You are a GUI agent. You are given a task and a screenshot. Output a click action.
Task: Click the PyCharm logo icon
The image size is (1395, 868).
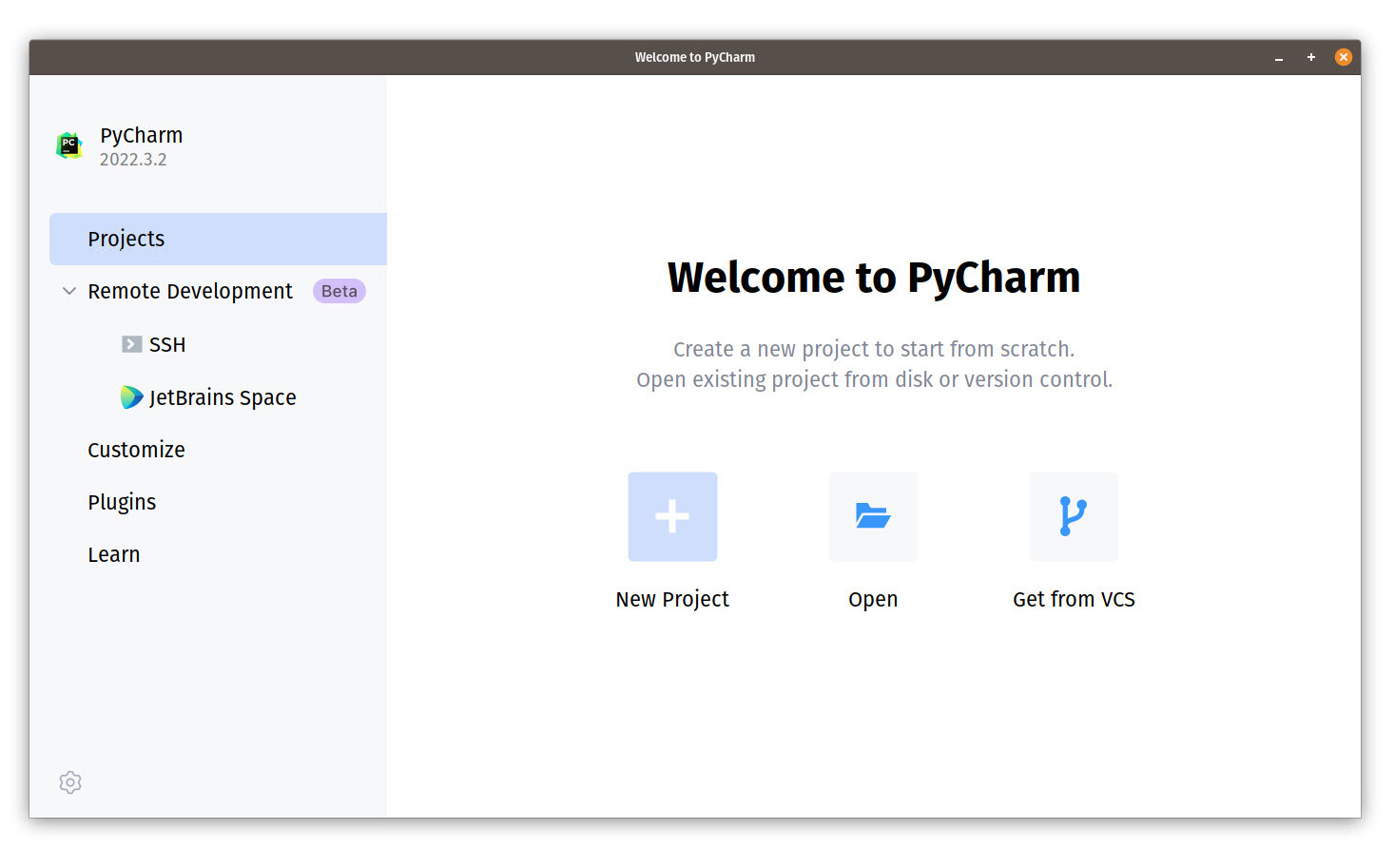[x=69, y=146]
